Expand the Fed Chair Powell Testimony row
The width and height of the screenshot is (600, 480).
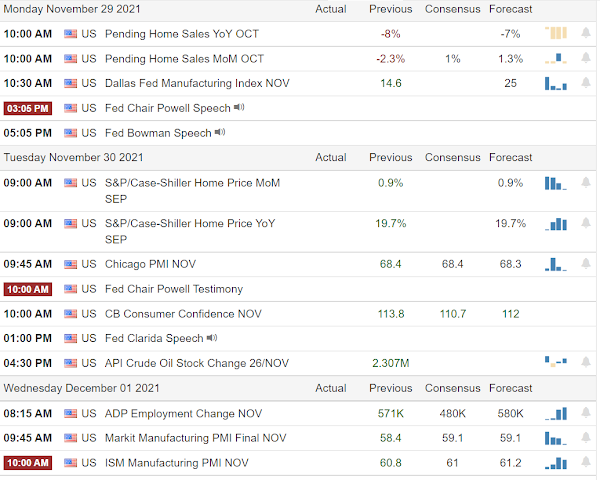[x=174, y=289]
